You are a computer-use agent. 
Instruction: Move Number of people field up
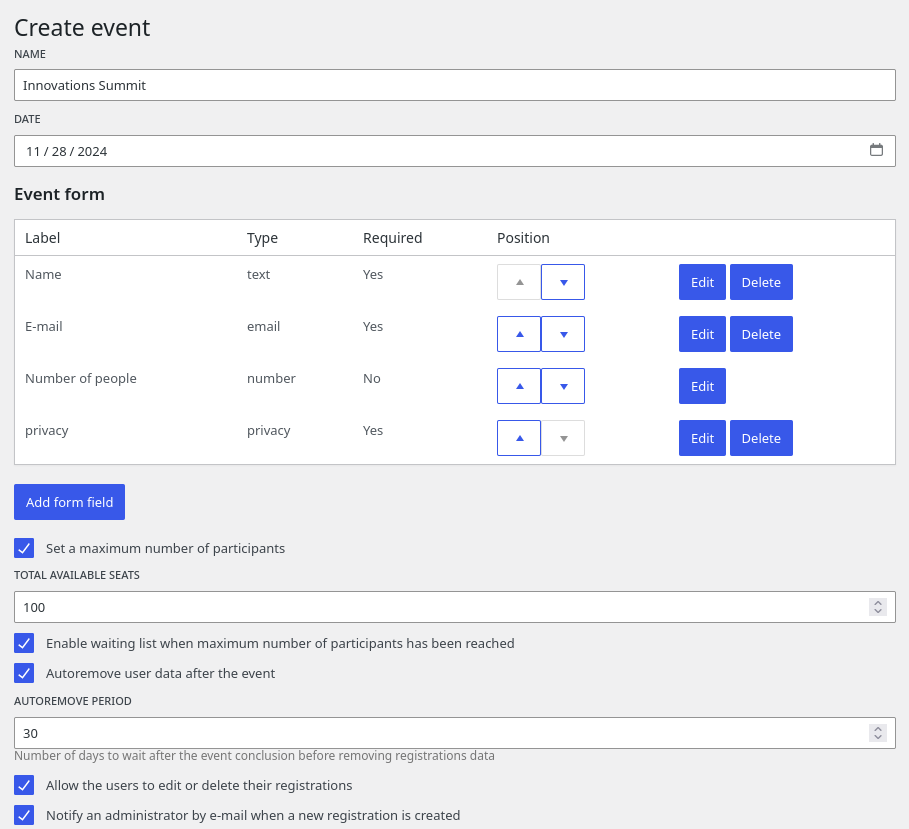pyautogui.click(x=519, y=386)
